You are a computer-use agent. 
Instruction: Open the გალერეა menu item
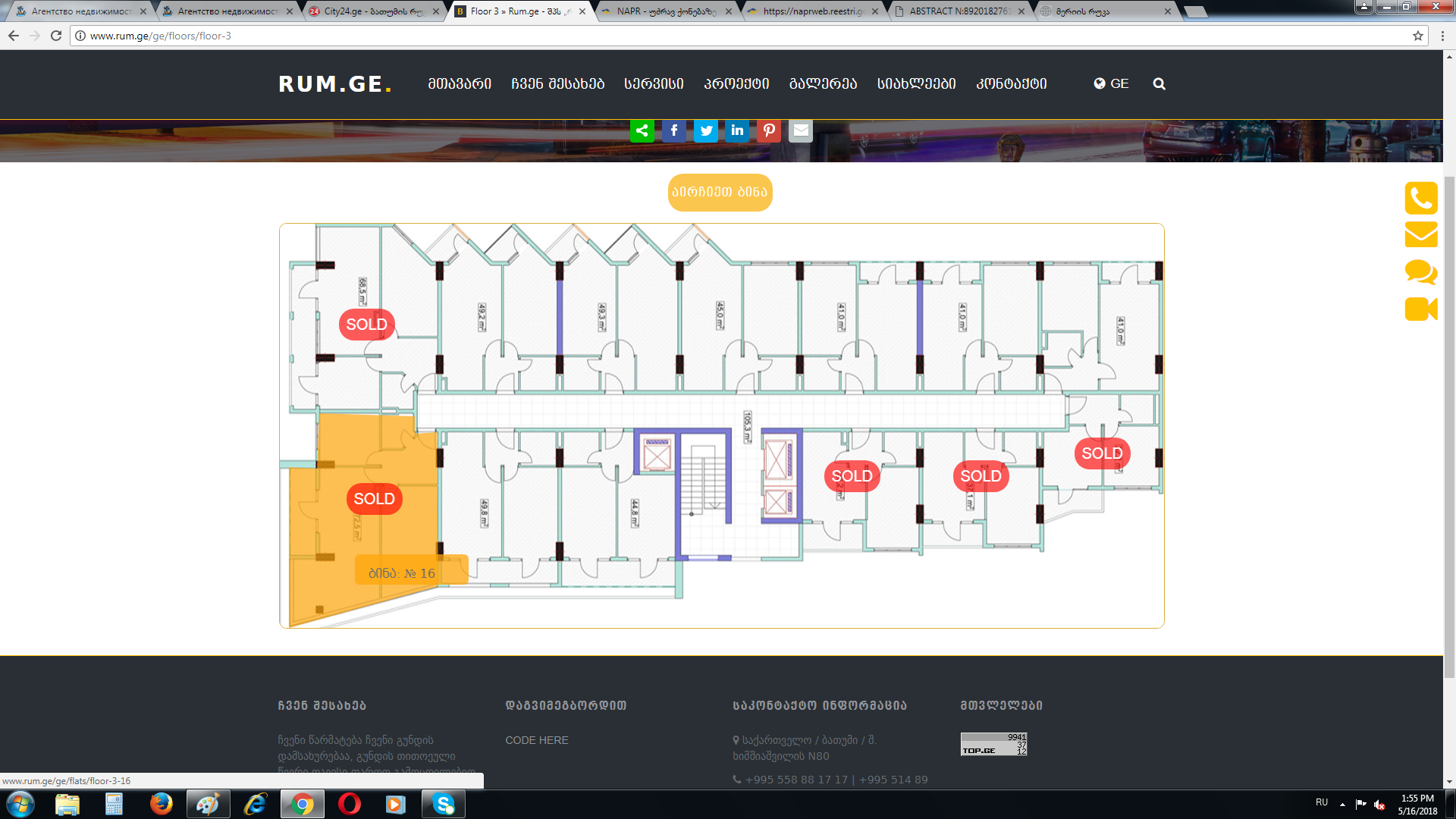pos(823,83)
